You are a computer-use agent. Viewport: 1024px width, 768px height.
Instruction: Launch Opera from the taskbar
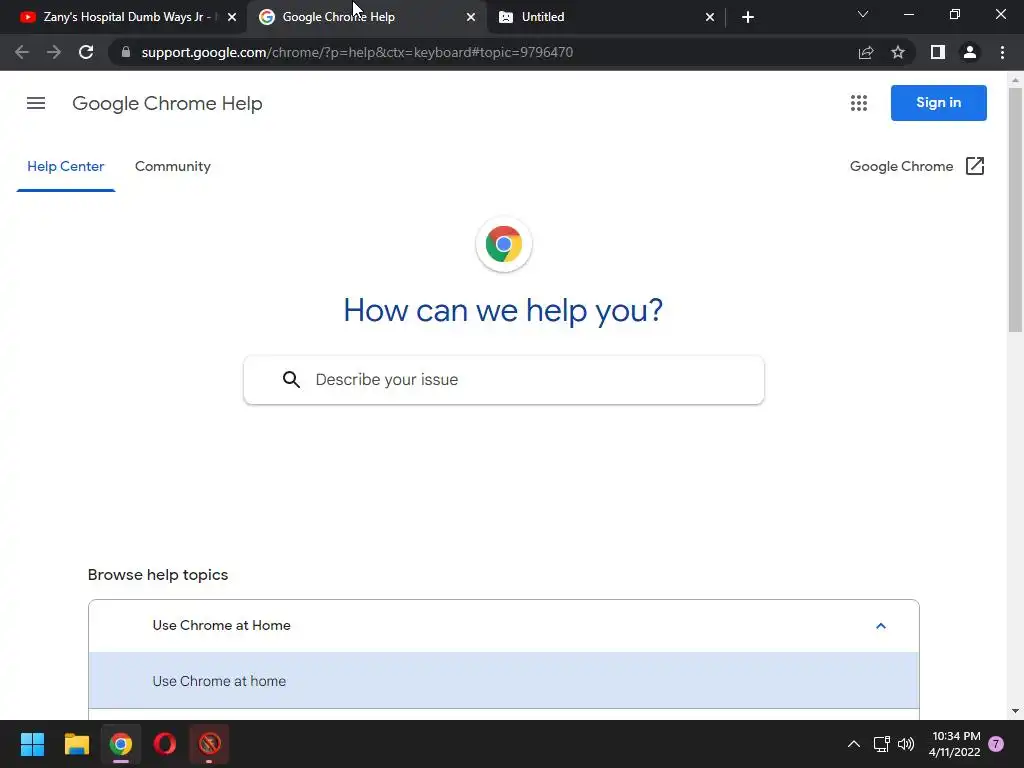tap(165, 744)
